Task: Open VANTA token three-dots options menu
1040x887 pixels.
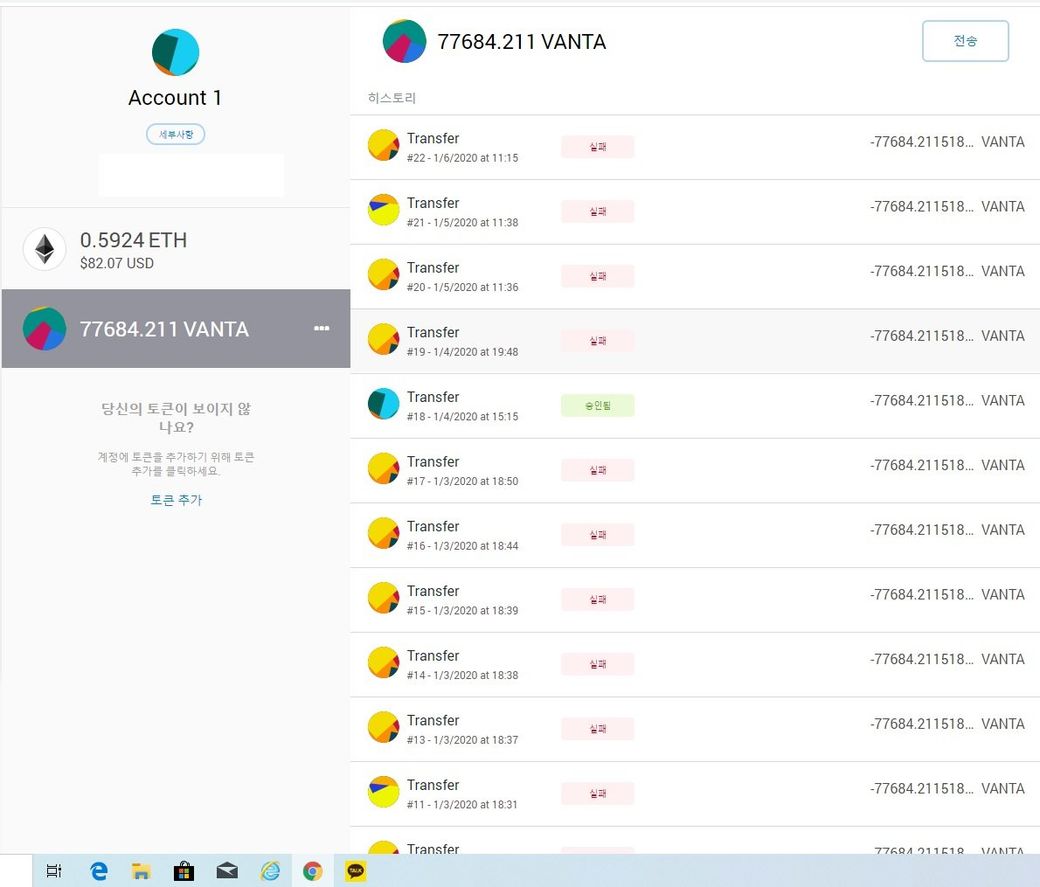Action: (321, 328)
